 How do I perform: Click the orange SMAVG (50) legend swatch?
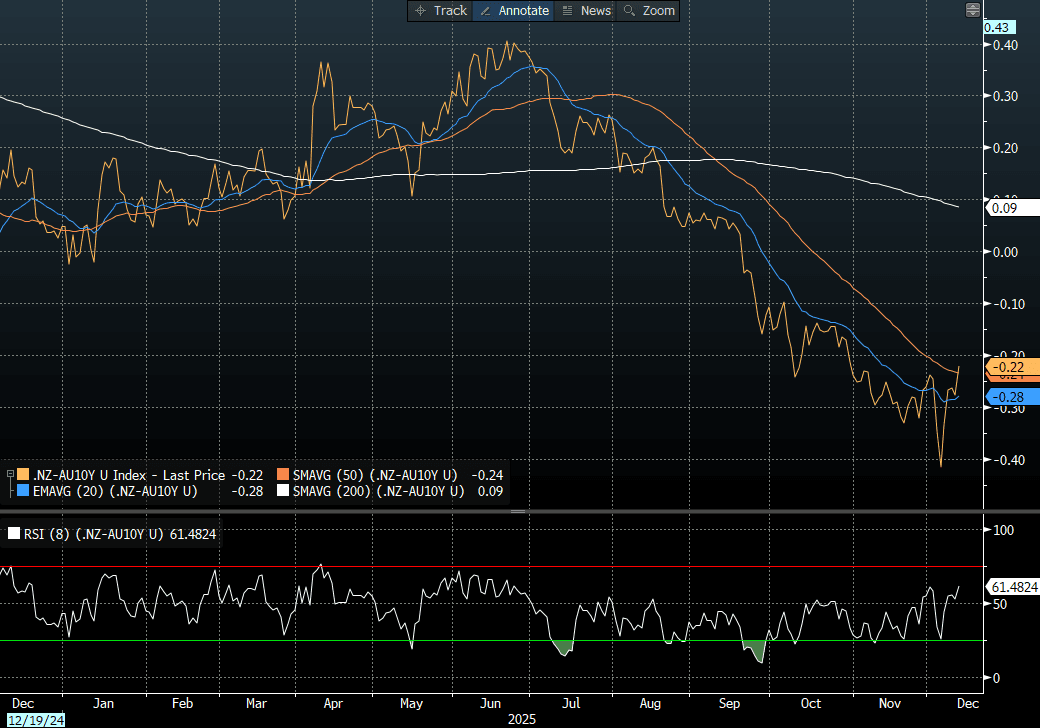(283, 475)
